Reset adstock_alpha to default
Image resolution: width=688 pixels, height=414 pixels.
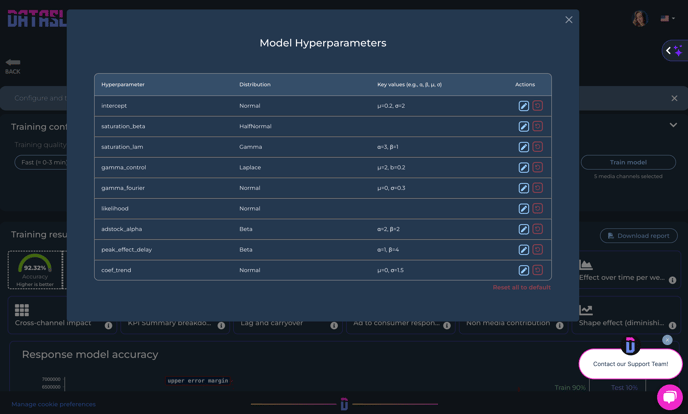[x=538, y=229]
